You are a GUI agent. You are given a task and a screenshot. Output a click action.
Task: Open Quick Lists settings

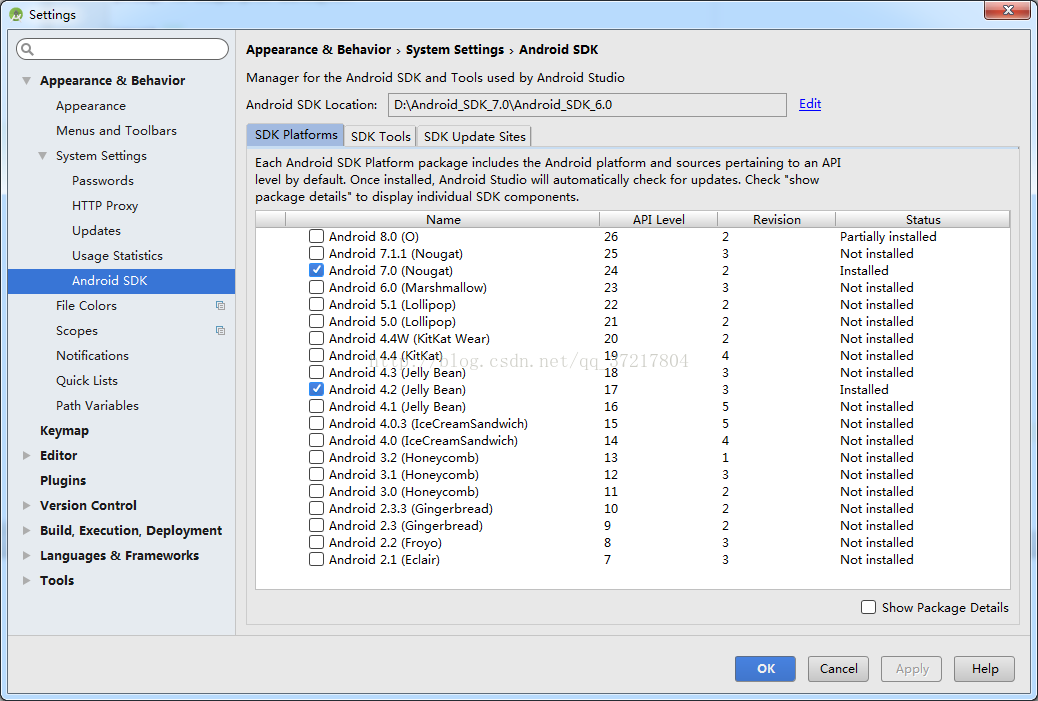pos(87,381)
